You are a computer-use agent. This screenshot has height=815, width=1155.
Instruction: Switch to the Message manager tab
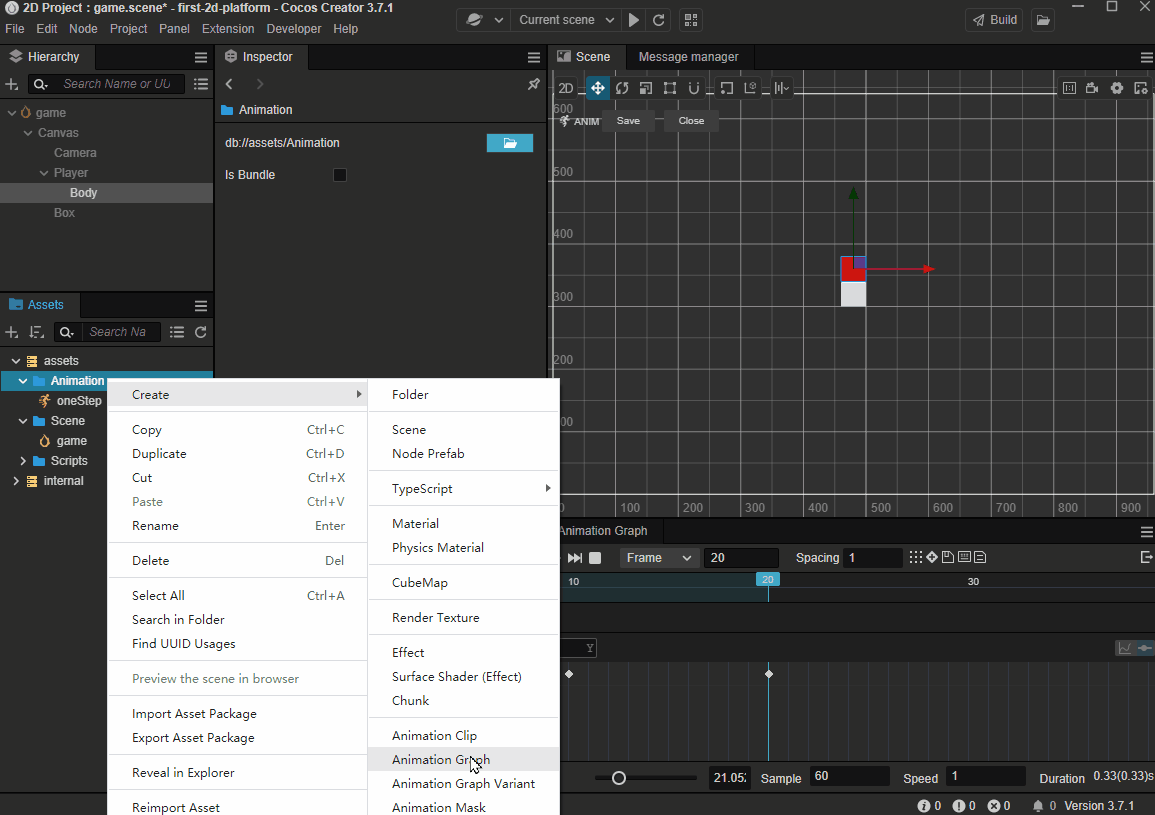tap(688, 57)
